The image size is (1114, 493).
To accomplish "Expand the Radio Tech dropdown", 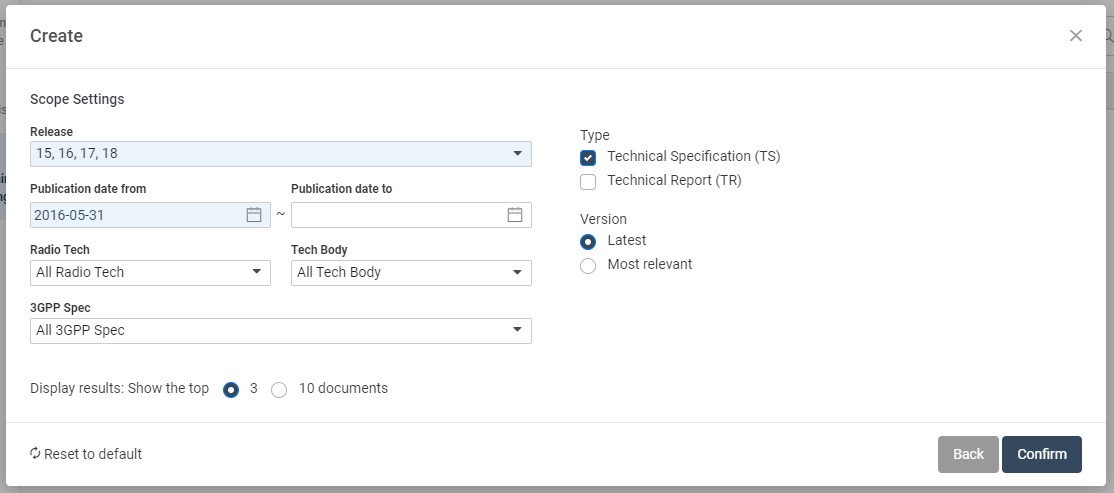I will [x=150, y=273].
